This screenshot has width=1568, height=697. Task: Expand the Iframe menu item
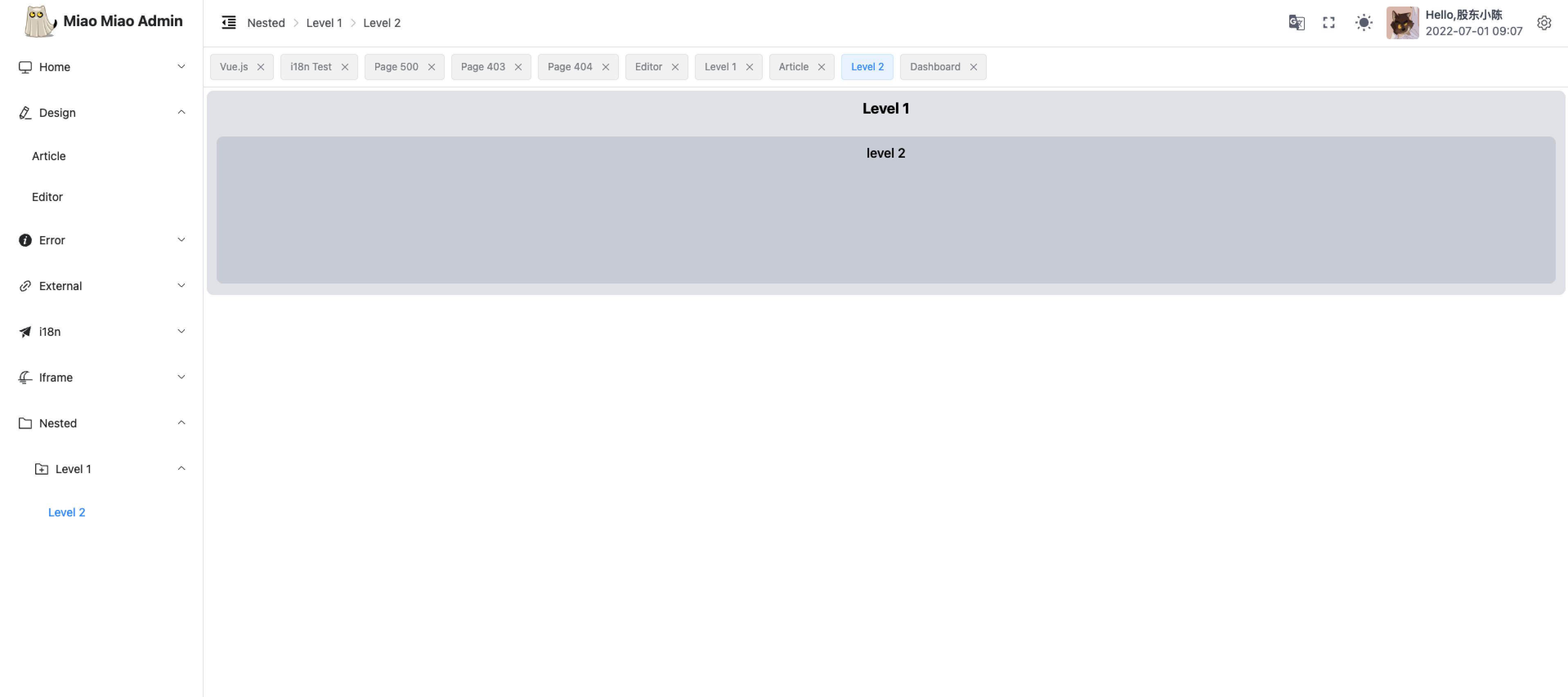[x=101, y=377]
